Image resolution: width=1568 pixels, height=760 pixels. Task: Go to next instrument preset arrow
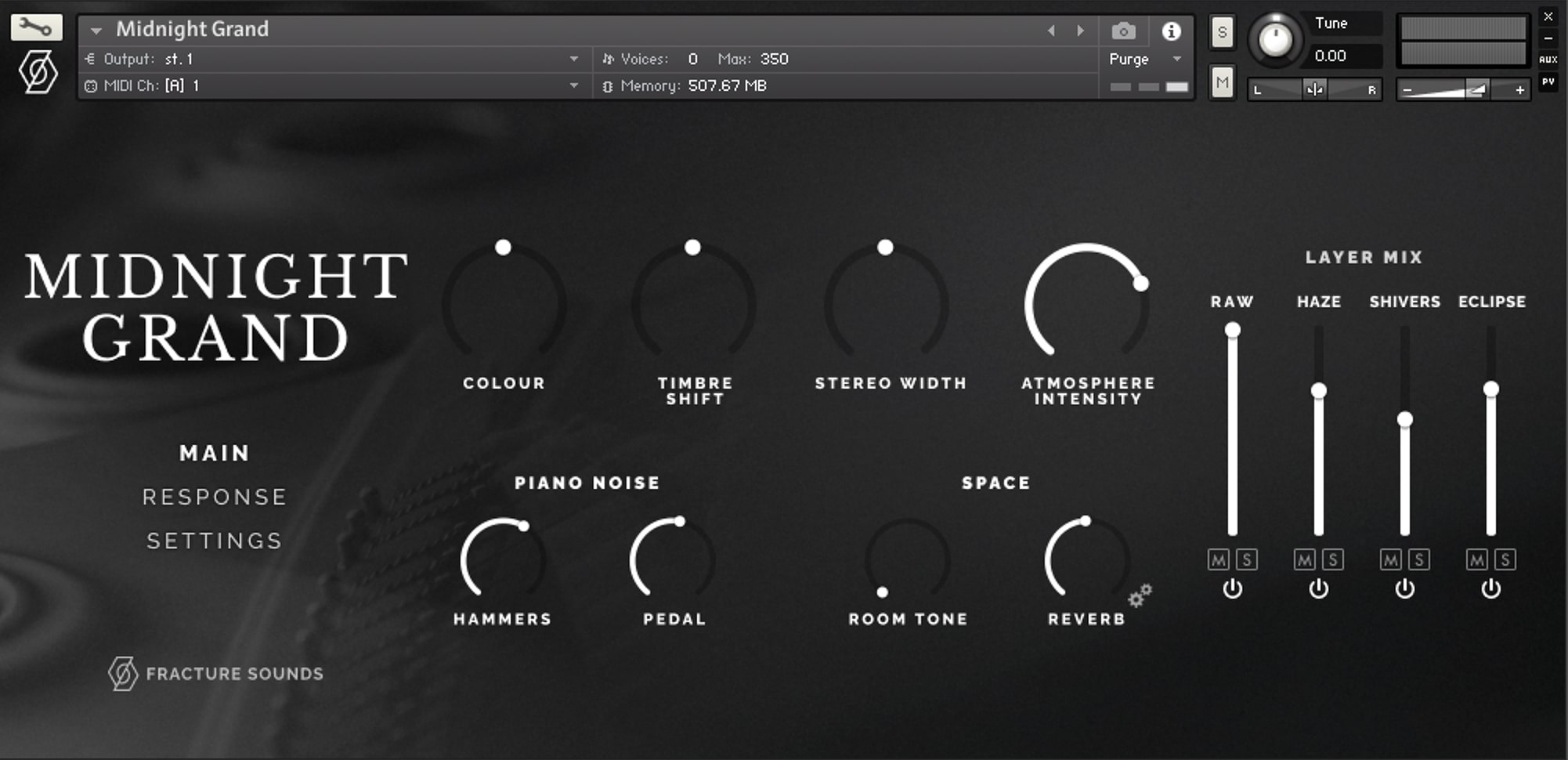[1081, 31]
